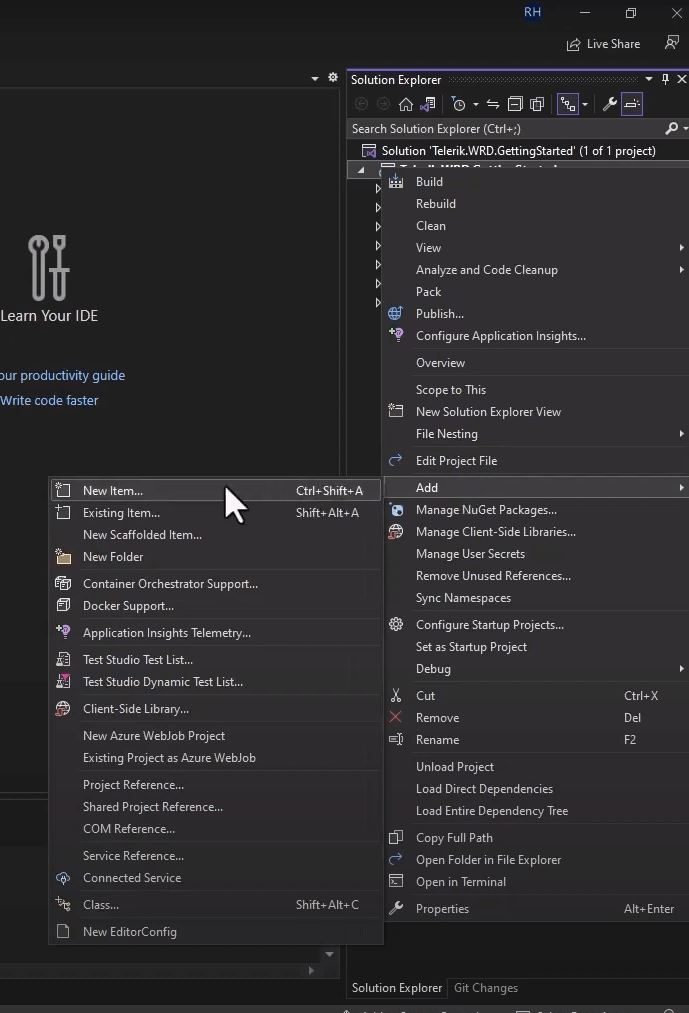Collapse the project node expander arrow
This screenshot has width=689, height=1013.
361,170
